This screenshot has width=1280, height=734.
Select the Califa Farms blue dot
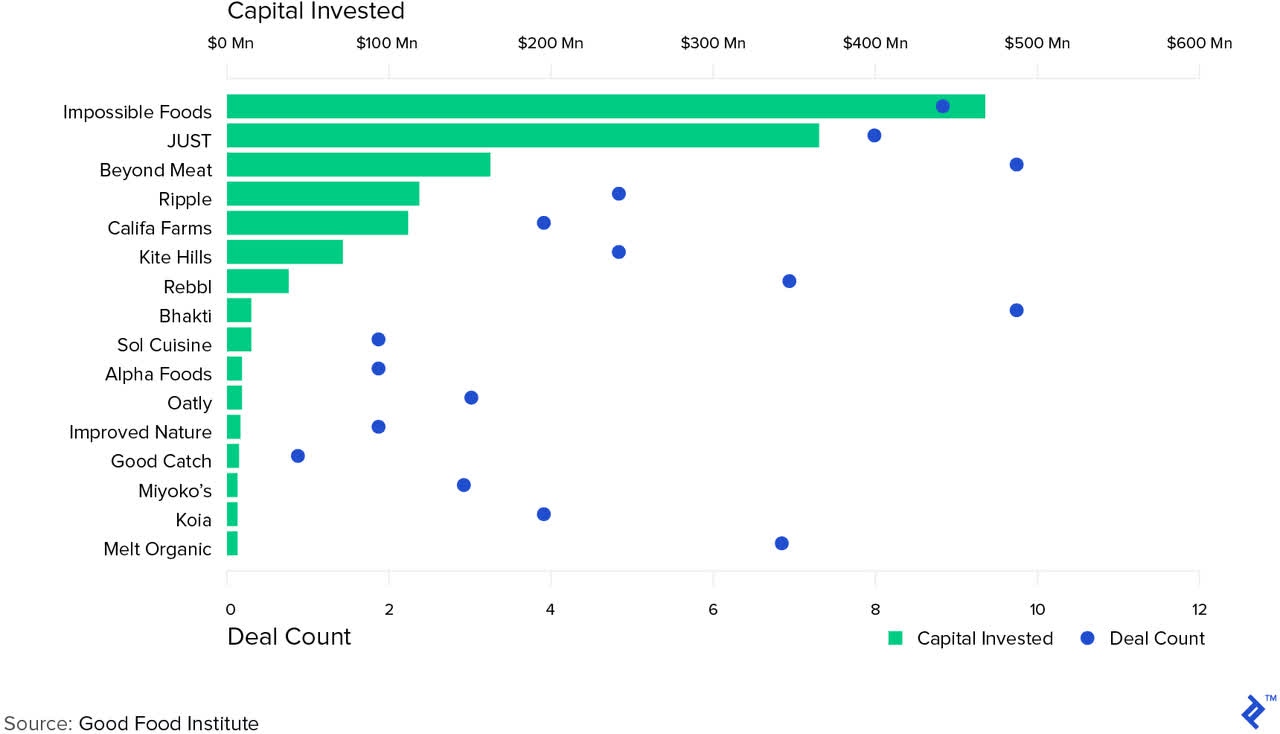pyautogui.click(x=543, y=223)
